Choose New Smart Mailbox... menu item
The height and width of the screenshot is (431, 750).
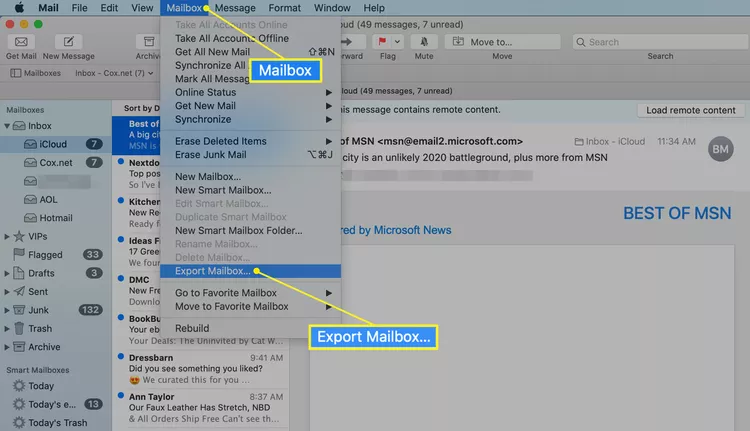pos(250,190)
